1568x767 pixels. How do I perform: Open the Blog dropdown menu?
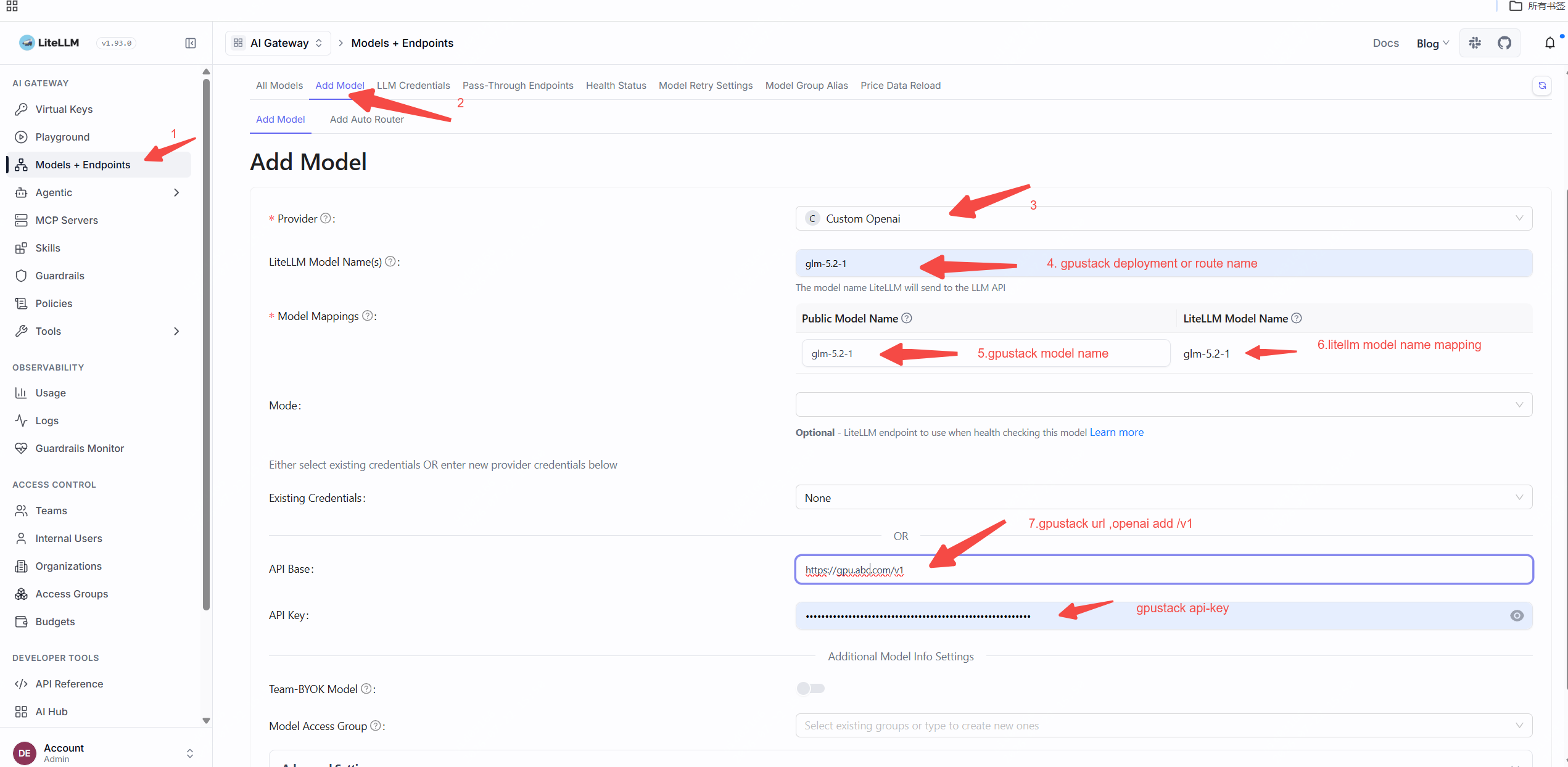pos(1432,43)
